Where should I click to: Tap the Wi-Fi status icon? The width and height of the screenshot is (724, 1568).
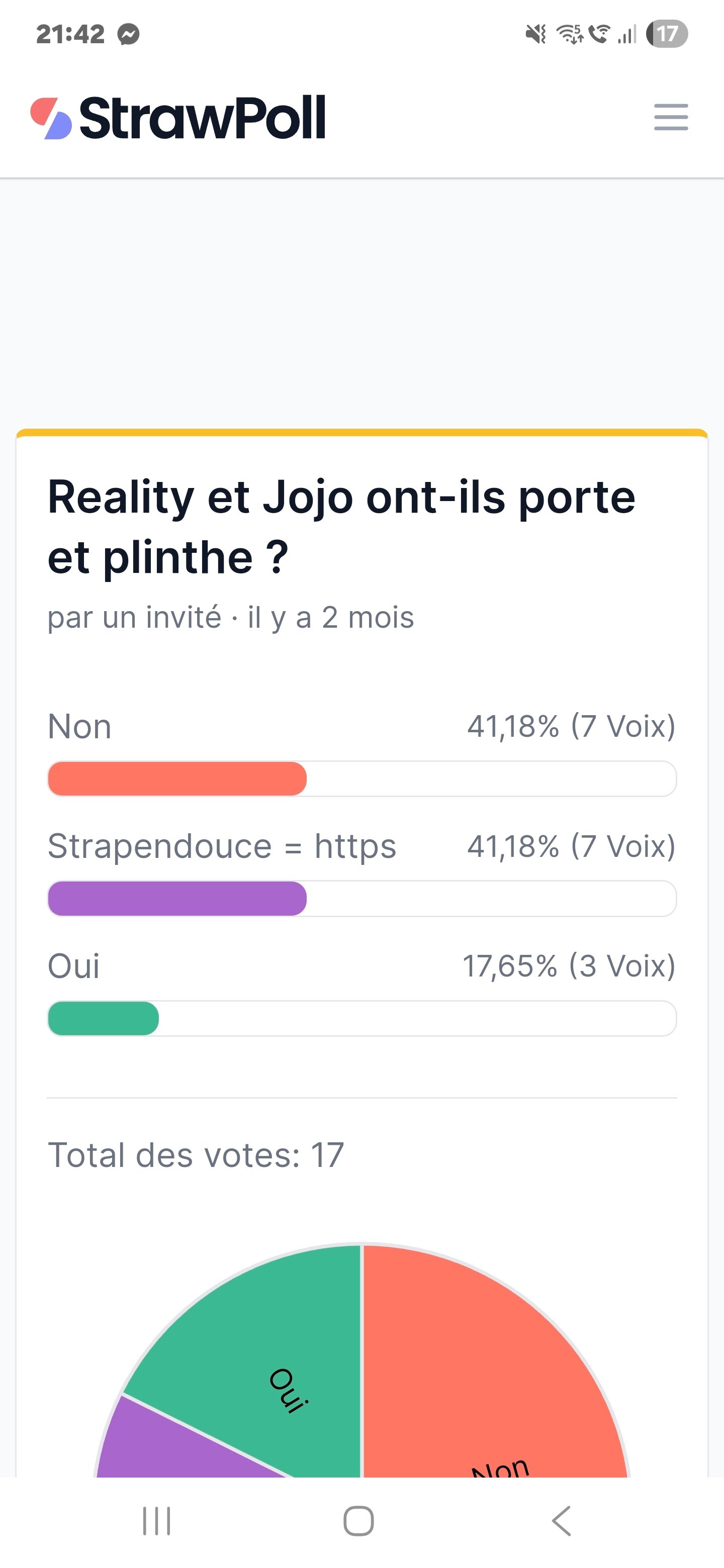(569, 34)
